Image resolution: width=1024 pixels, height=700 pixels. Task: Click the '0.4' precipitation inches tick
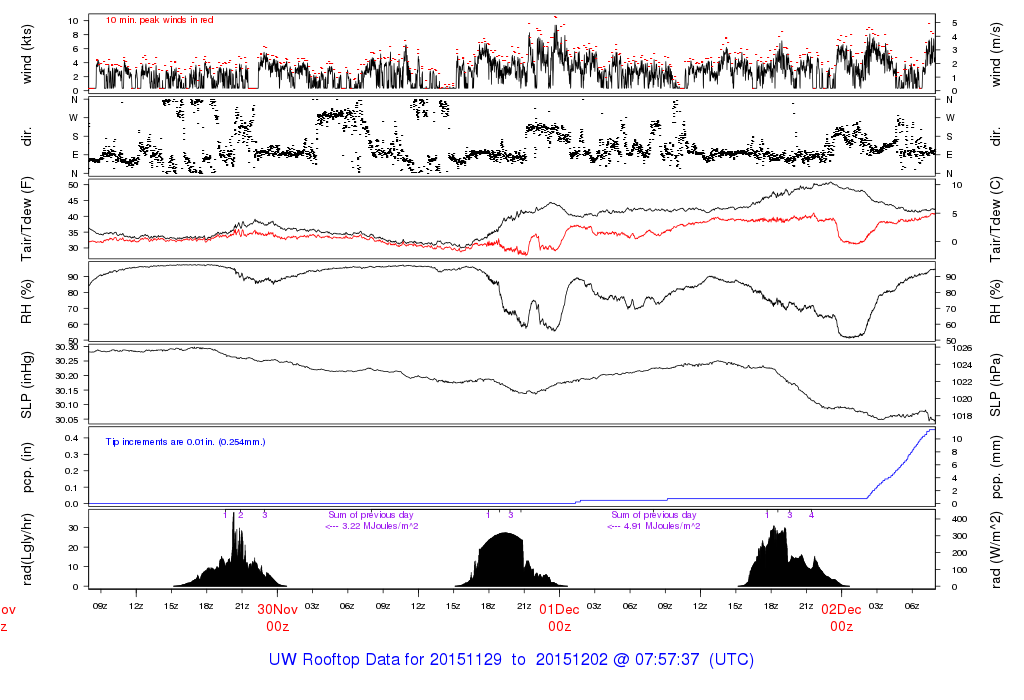pyautogui.click(x=72, y=438)
